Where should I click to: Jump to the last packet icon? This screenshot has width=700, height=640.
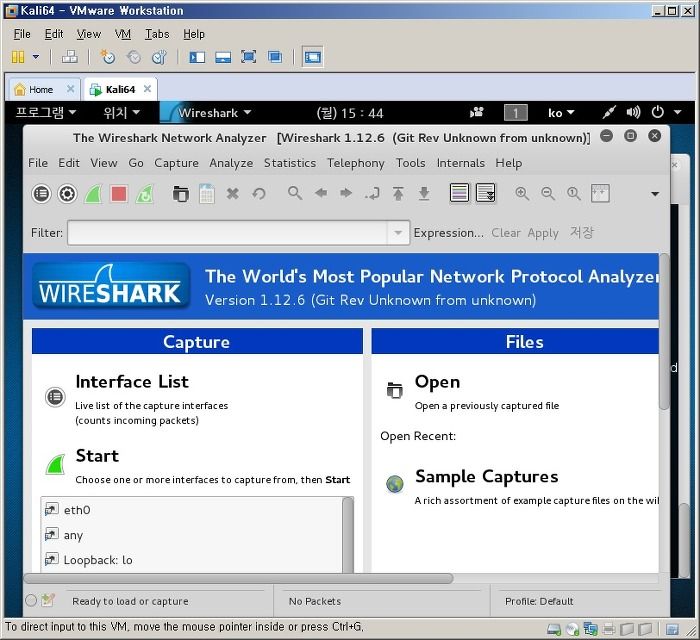pyautogui.click(x=424, y=194)
